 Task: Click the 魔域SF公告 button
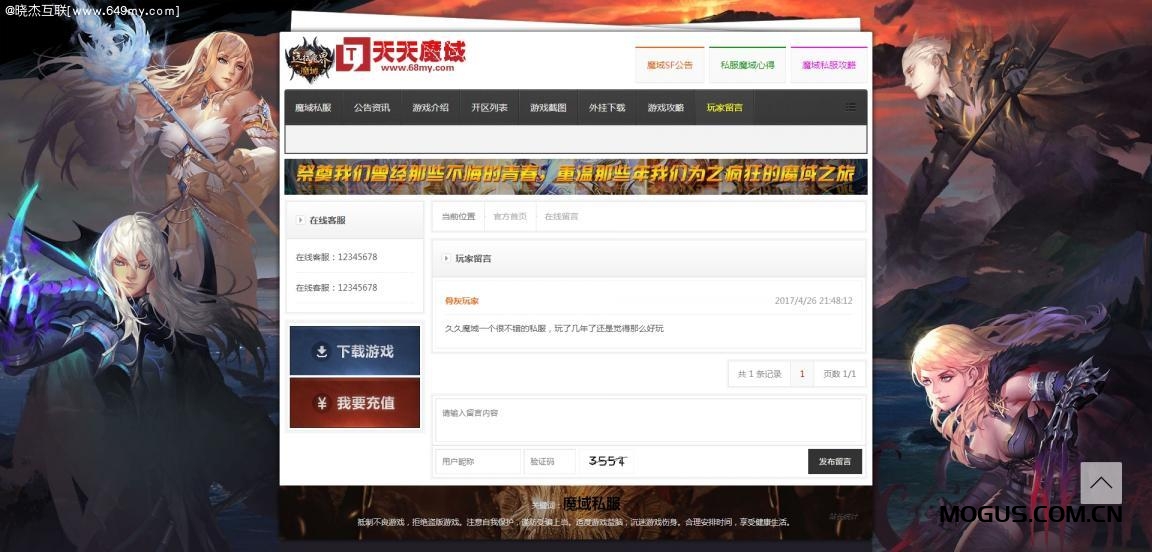coord(669,65)
